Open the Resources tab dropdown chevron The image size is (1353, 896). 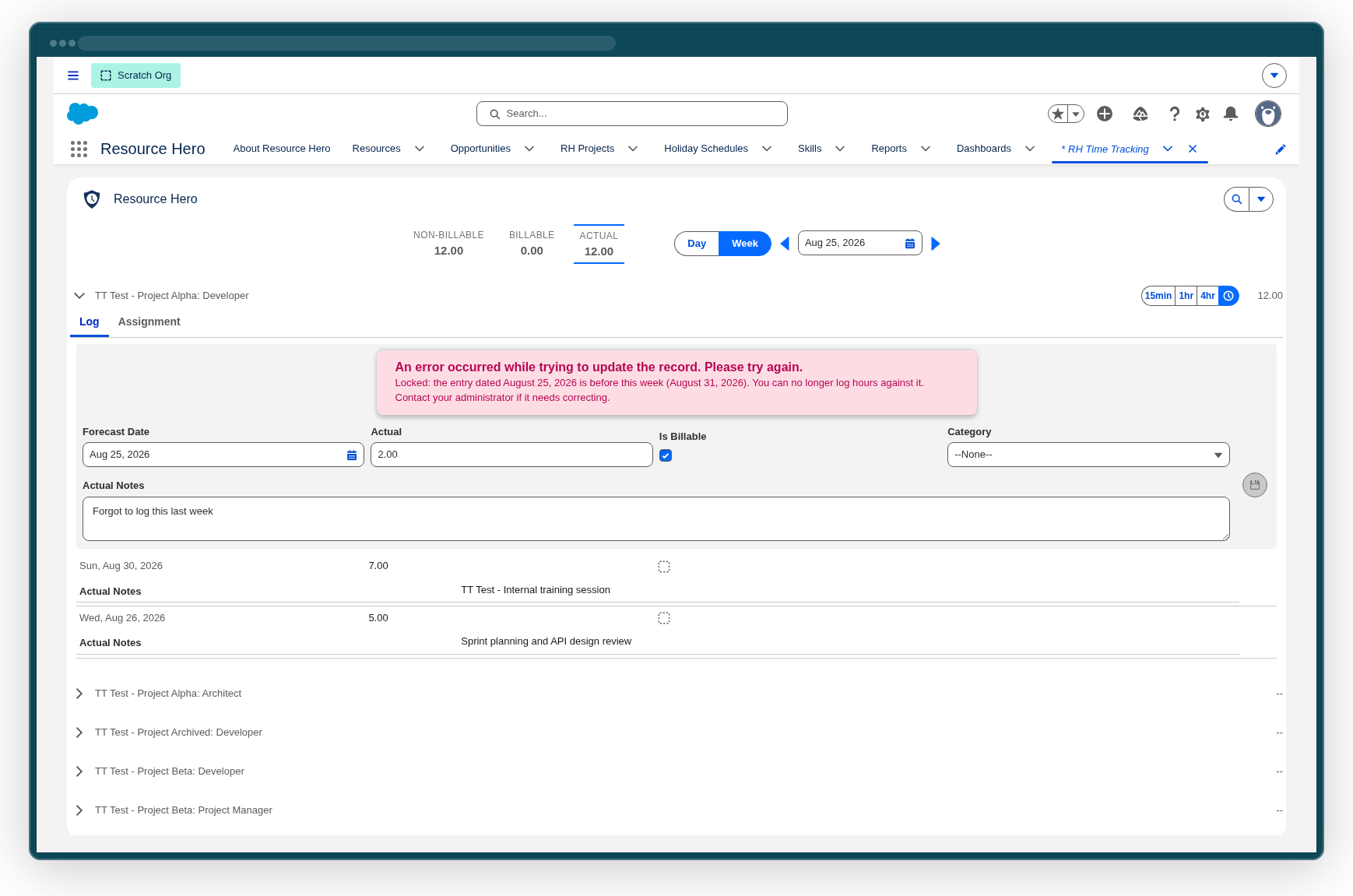click(420, 149)
